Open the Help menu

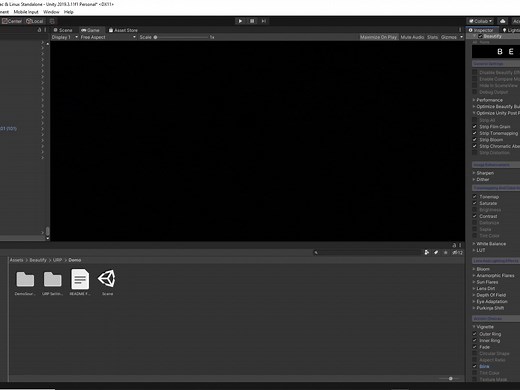click(x=69, y=12)
